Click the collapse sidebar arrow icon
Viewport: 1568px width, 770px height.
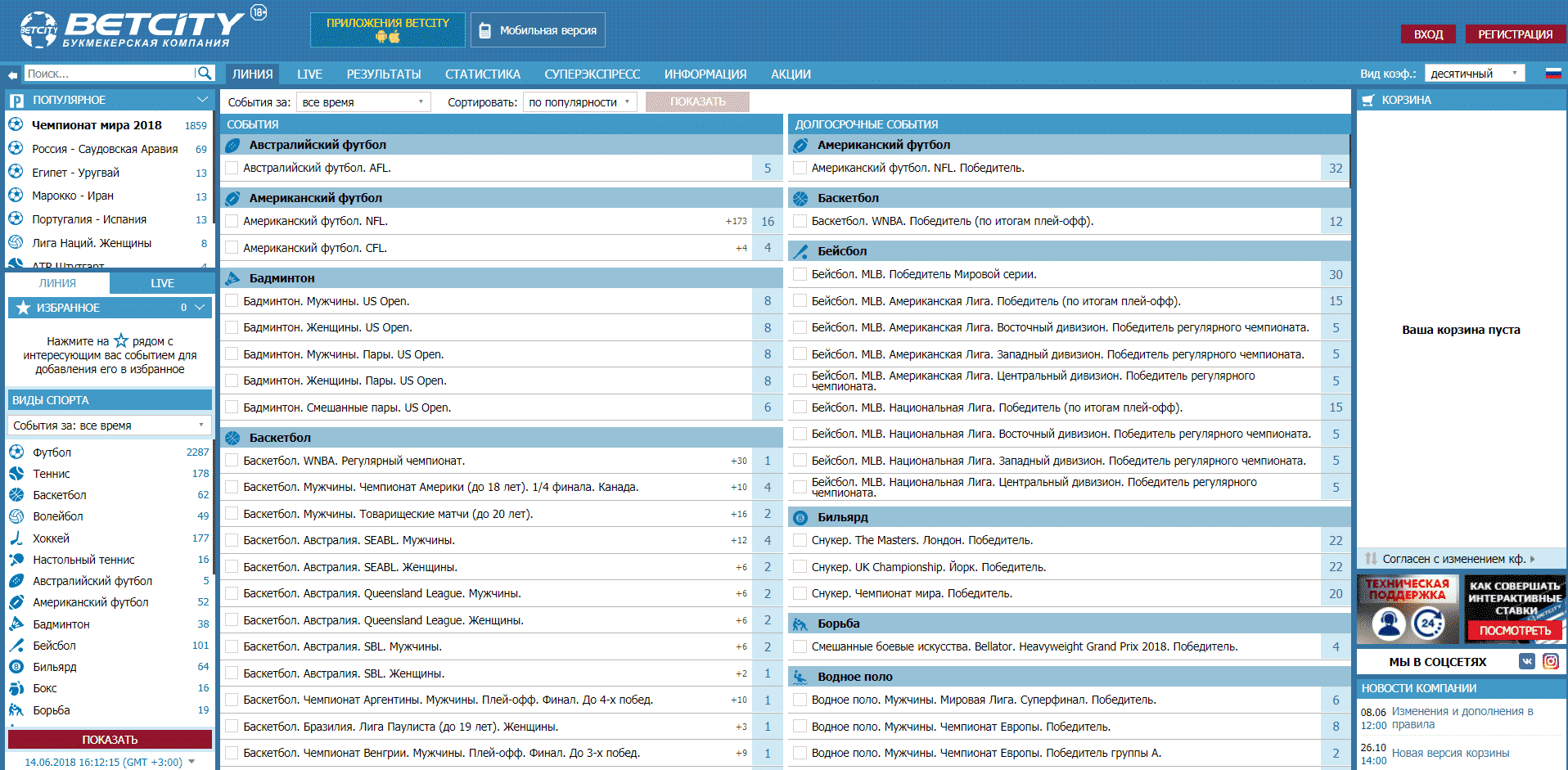pyautogui.click(x=12, y=74)
